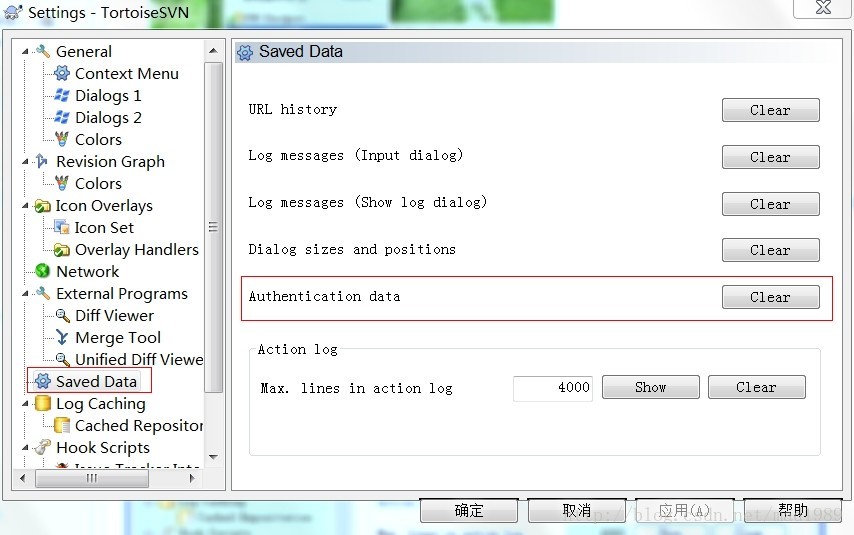Clear the action log
The image size is (854, 535).
coord(757,387)
